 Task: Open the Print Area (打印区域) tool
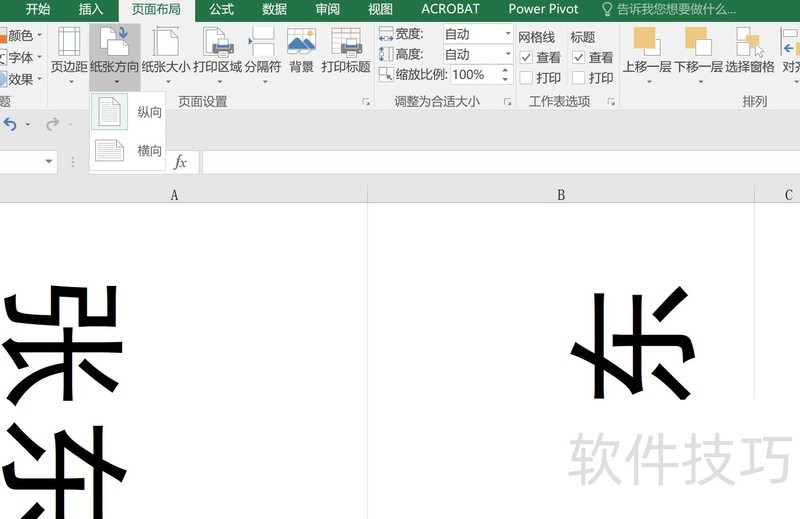tap(218, 55)
